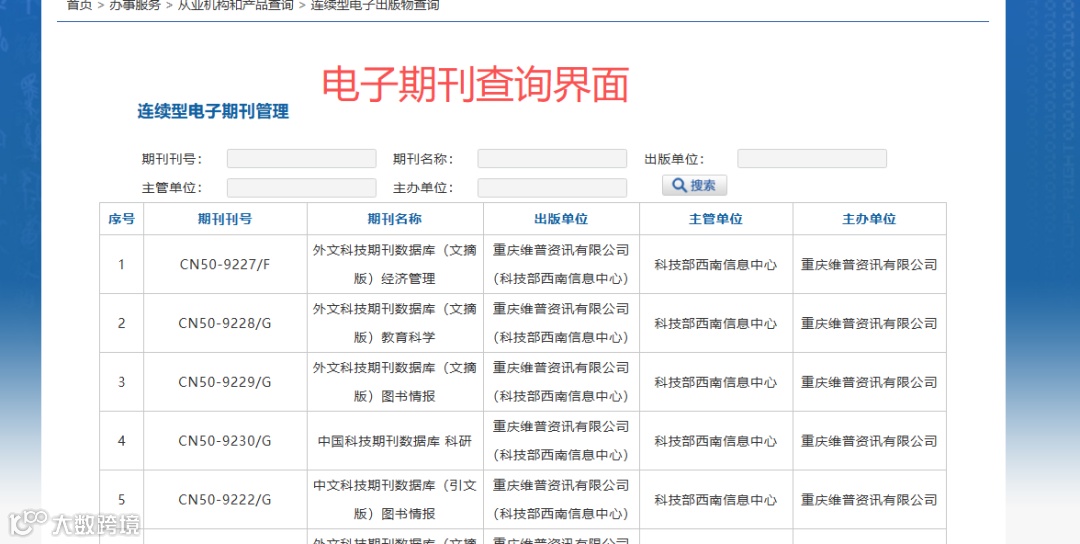Click journal name 外文科技期刊数据库（文摘版）教育科学
This screenshot has width=1080, height=544.
pyautogui.click(x=395, y=323)
